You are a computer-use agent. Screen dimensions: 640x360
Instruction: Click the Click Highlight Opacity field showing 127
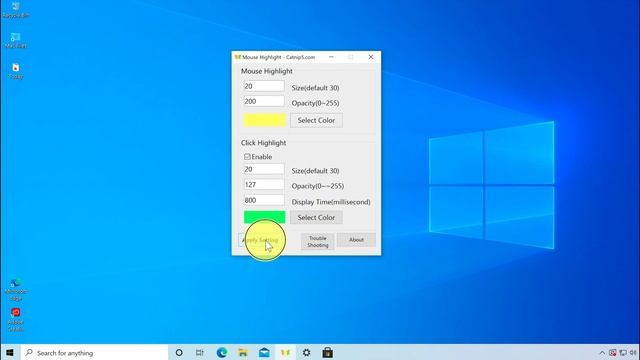pos(264,184)
